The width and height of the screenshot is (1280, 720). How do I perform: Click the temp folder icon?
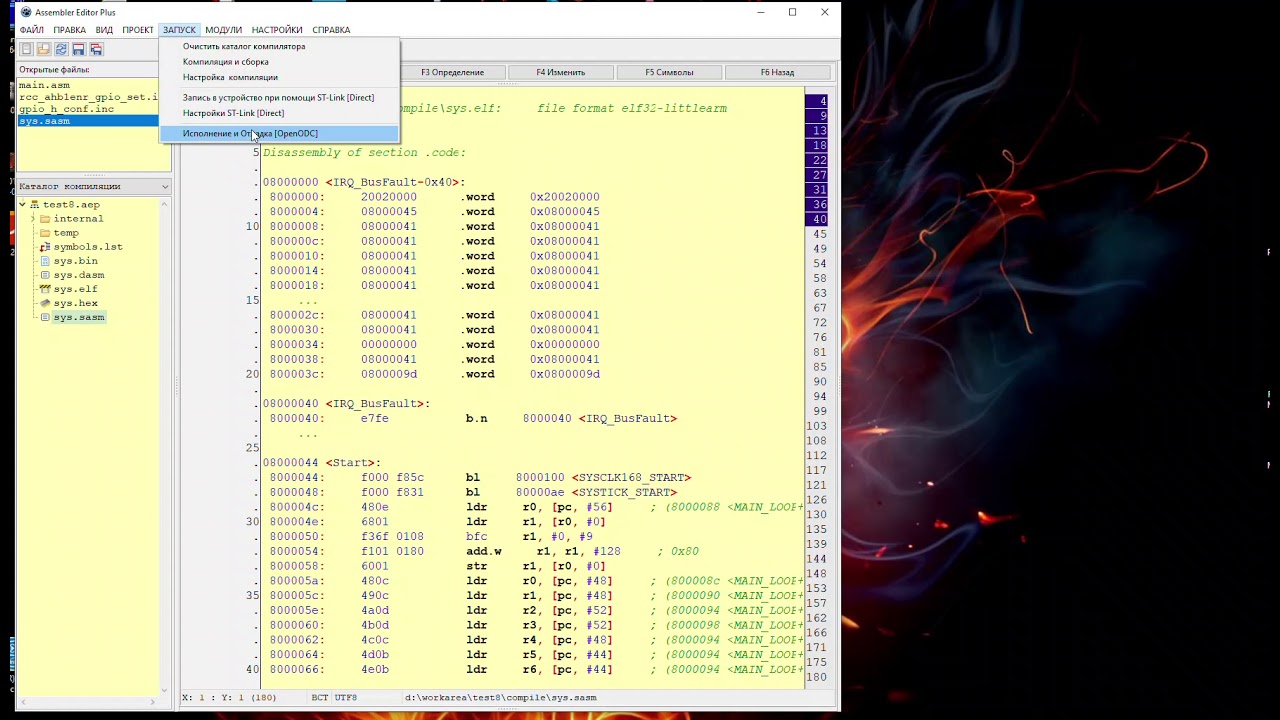click(x=45, y=232)
